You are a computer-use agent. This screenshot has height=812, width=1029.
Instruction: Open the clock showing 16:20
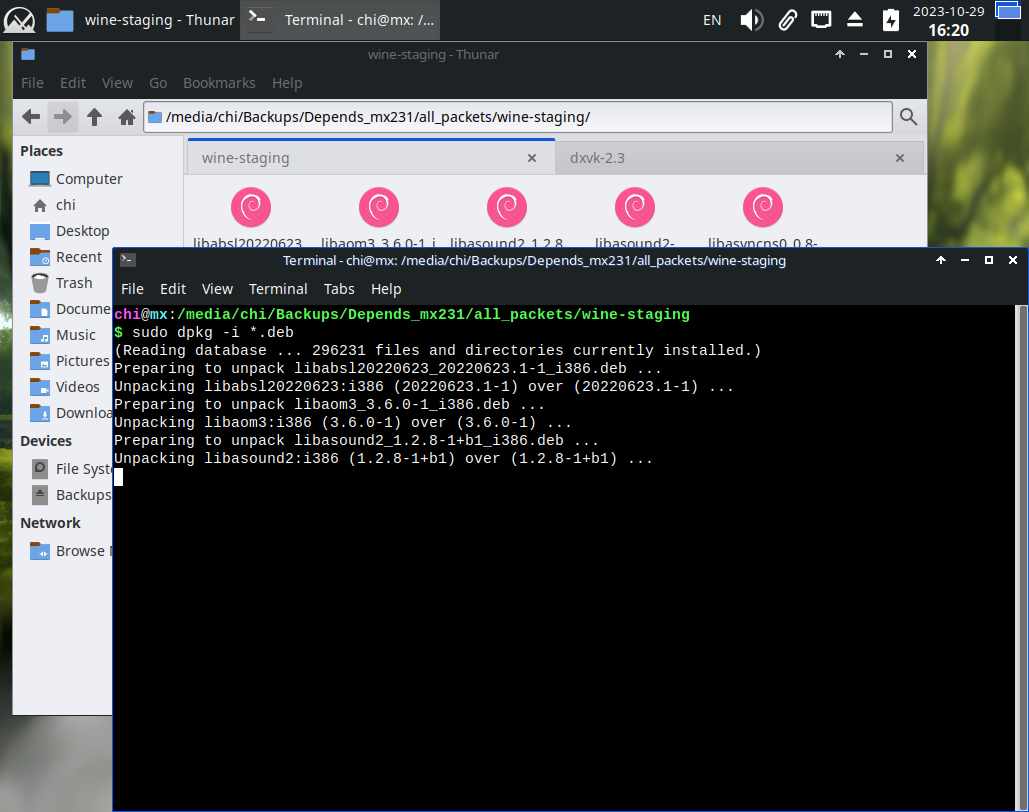pyautogui.click(x=948, y=21)
